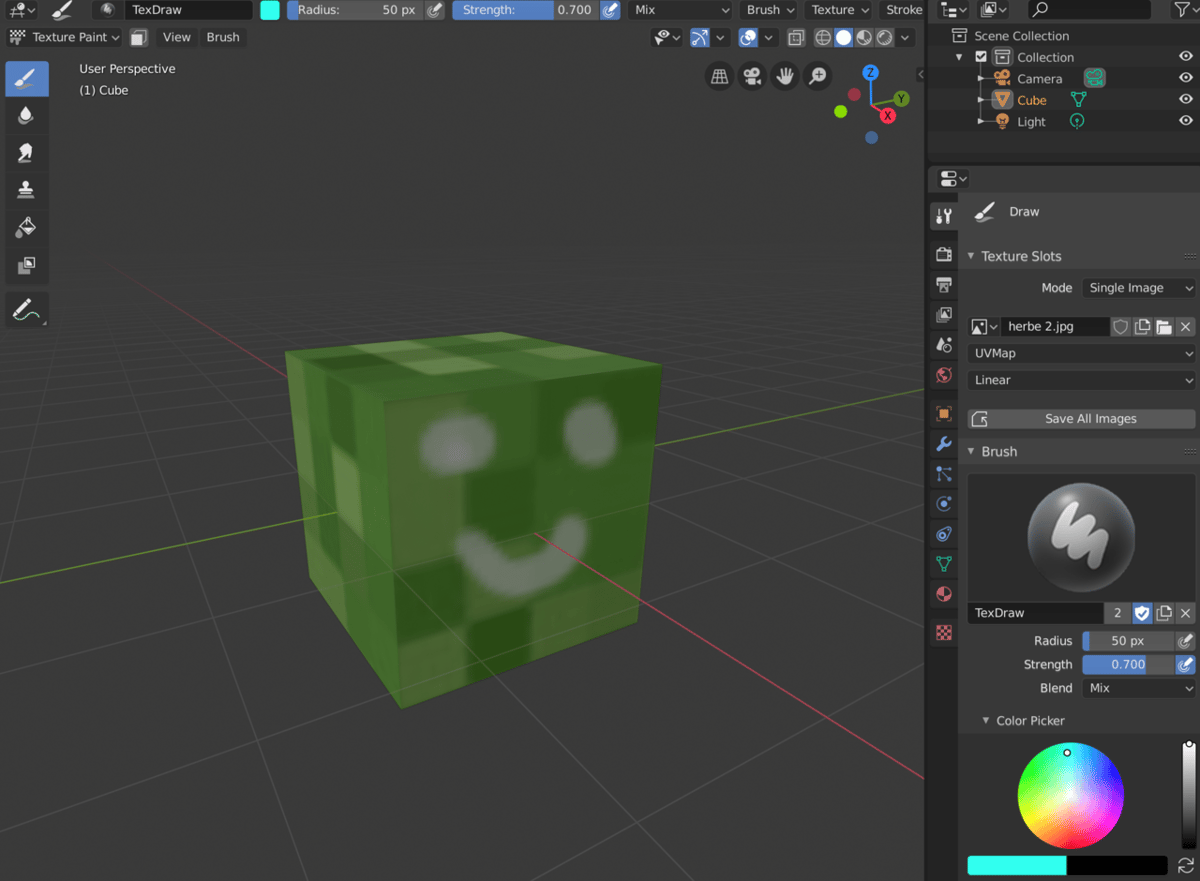
Task: Toggle orthographic/perspective grid view icon
Action: click(x=719, y=76)
